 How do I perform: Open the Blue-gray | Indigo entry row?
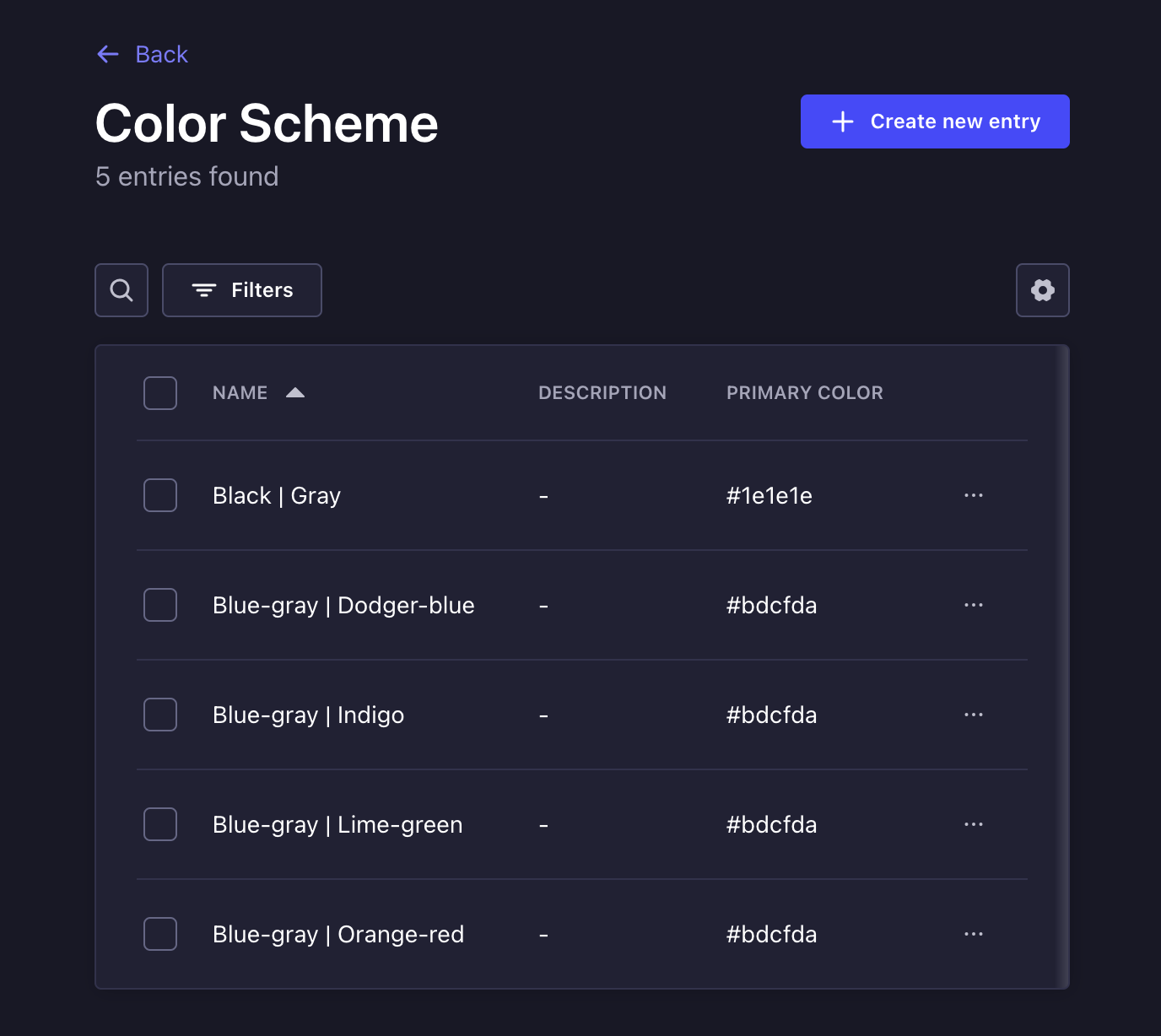point(308,715)
